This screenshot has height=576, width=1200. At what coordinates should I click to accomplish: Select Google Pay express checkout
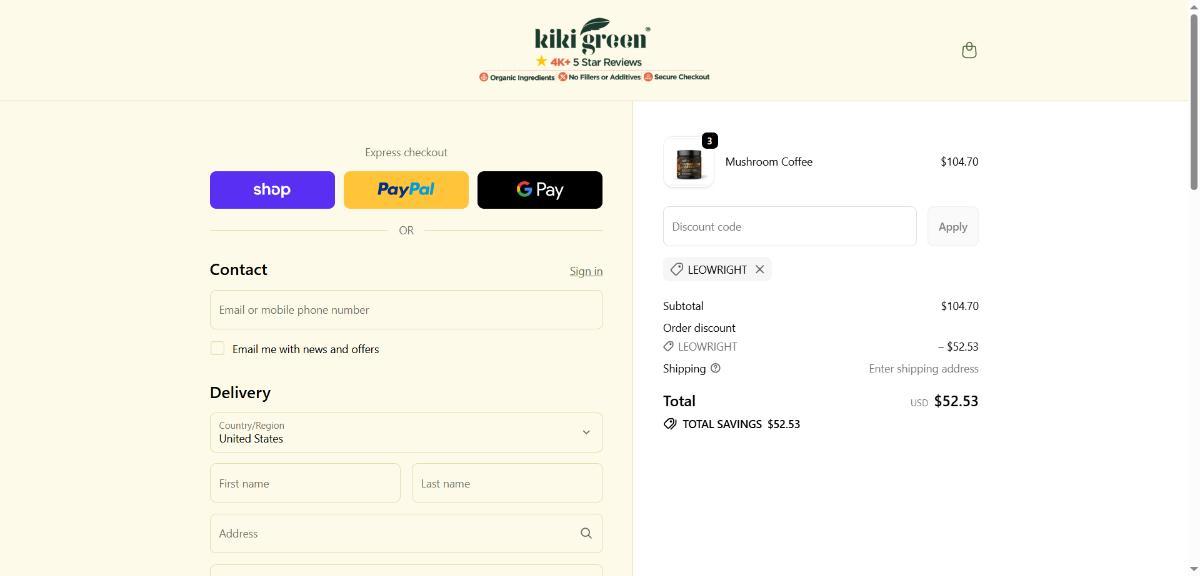pyautogui.click(x=540, y=190)
